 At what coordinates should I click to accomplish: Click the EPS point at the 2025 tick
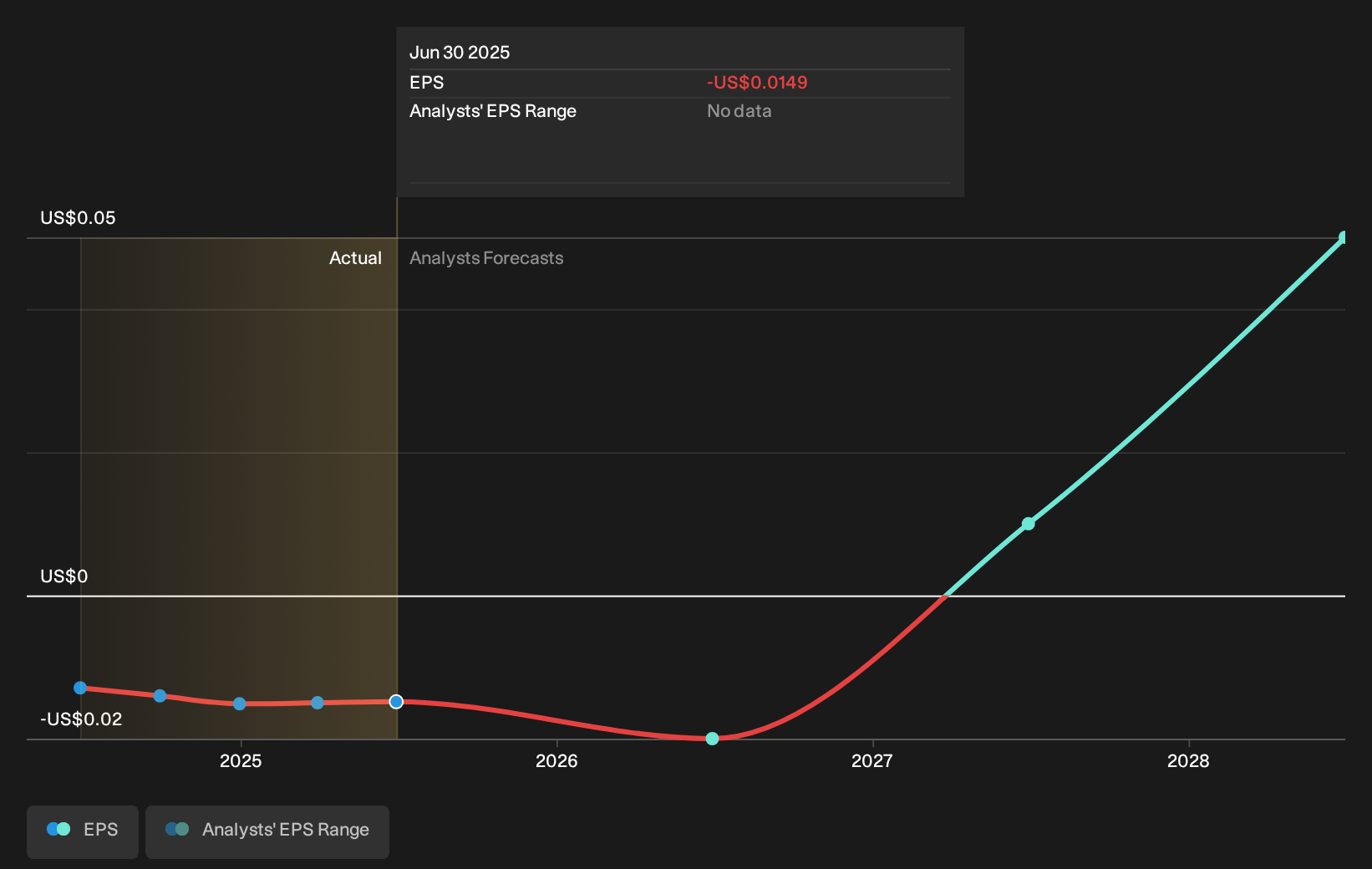coord(240,704)
